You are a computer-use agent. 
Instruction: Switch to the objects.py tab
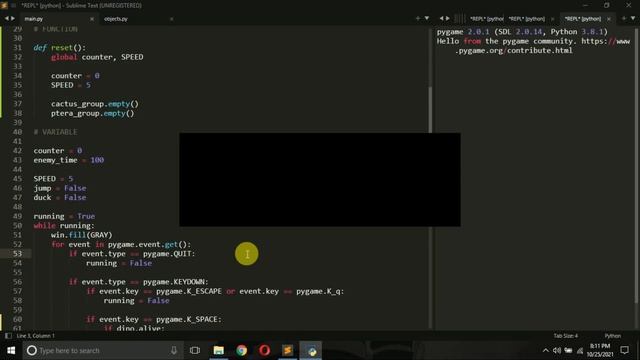coord(116,19)
